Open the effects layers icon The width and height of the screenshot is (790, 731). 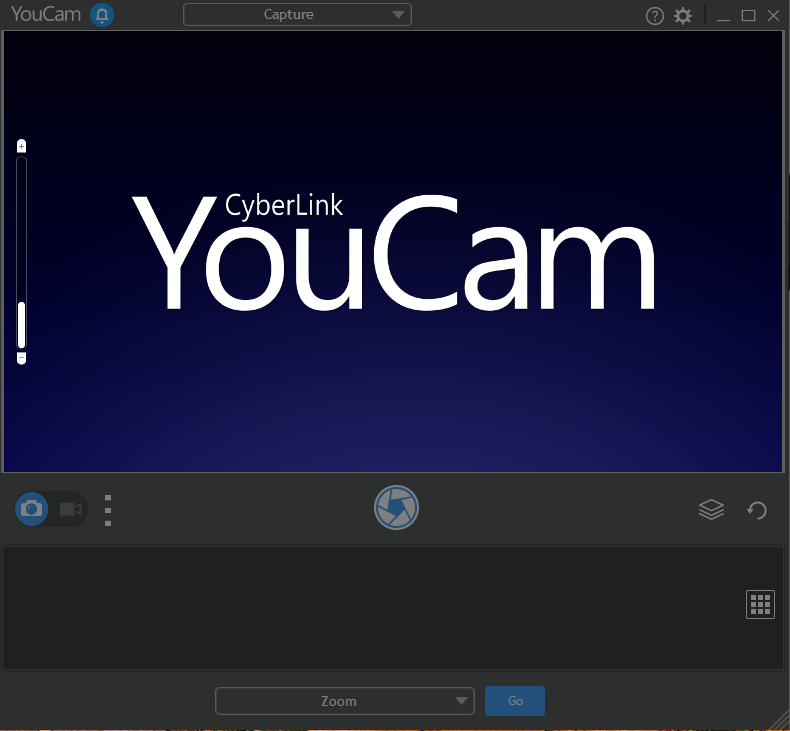(711, 509)
